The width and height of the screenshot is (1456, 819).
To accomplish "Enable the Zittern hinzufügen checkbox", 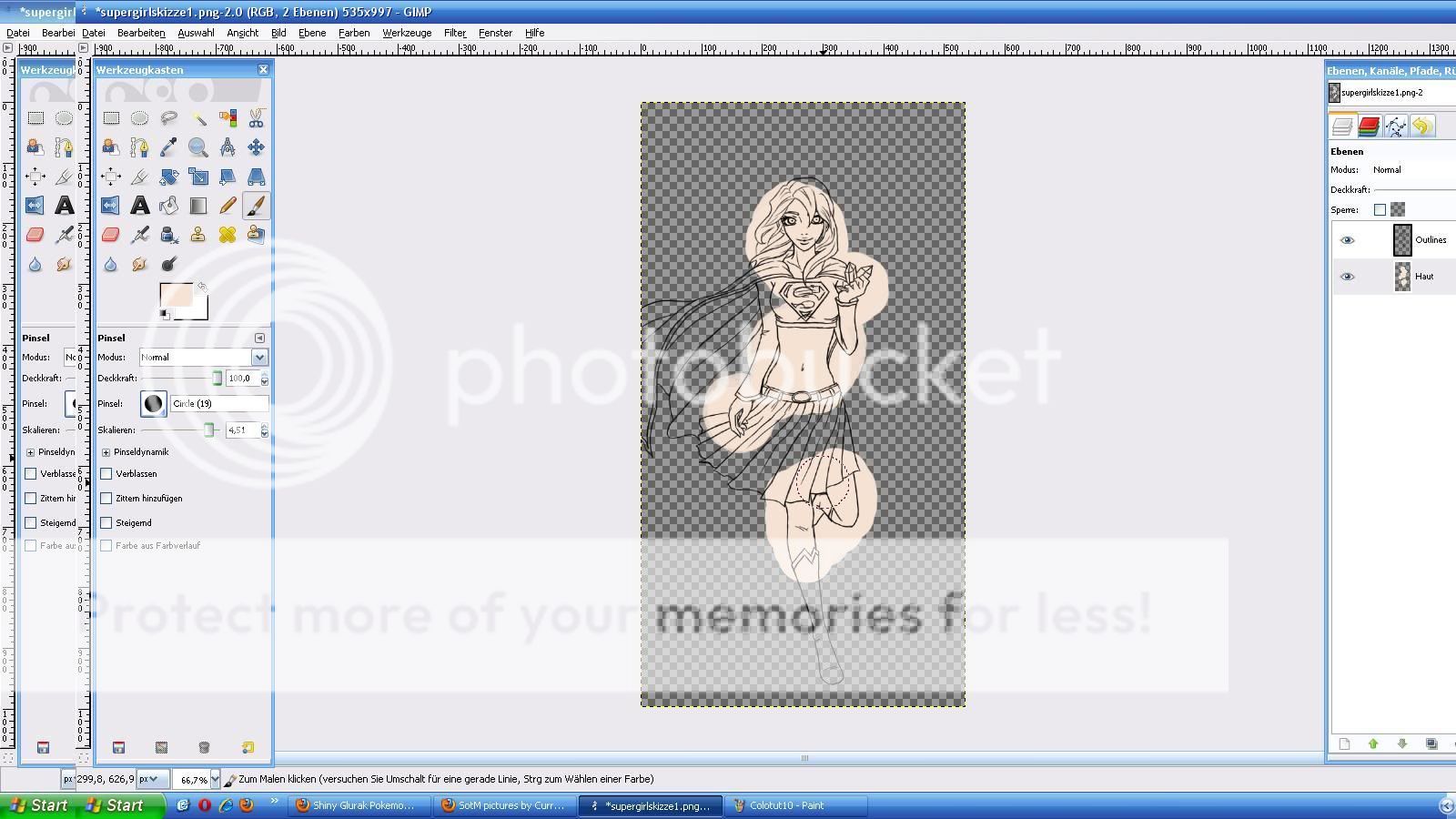I will pyautogui.click(x=106, y=498).
